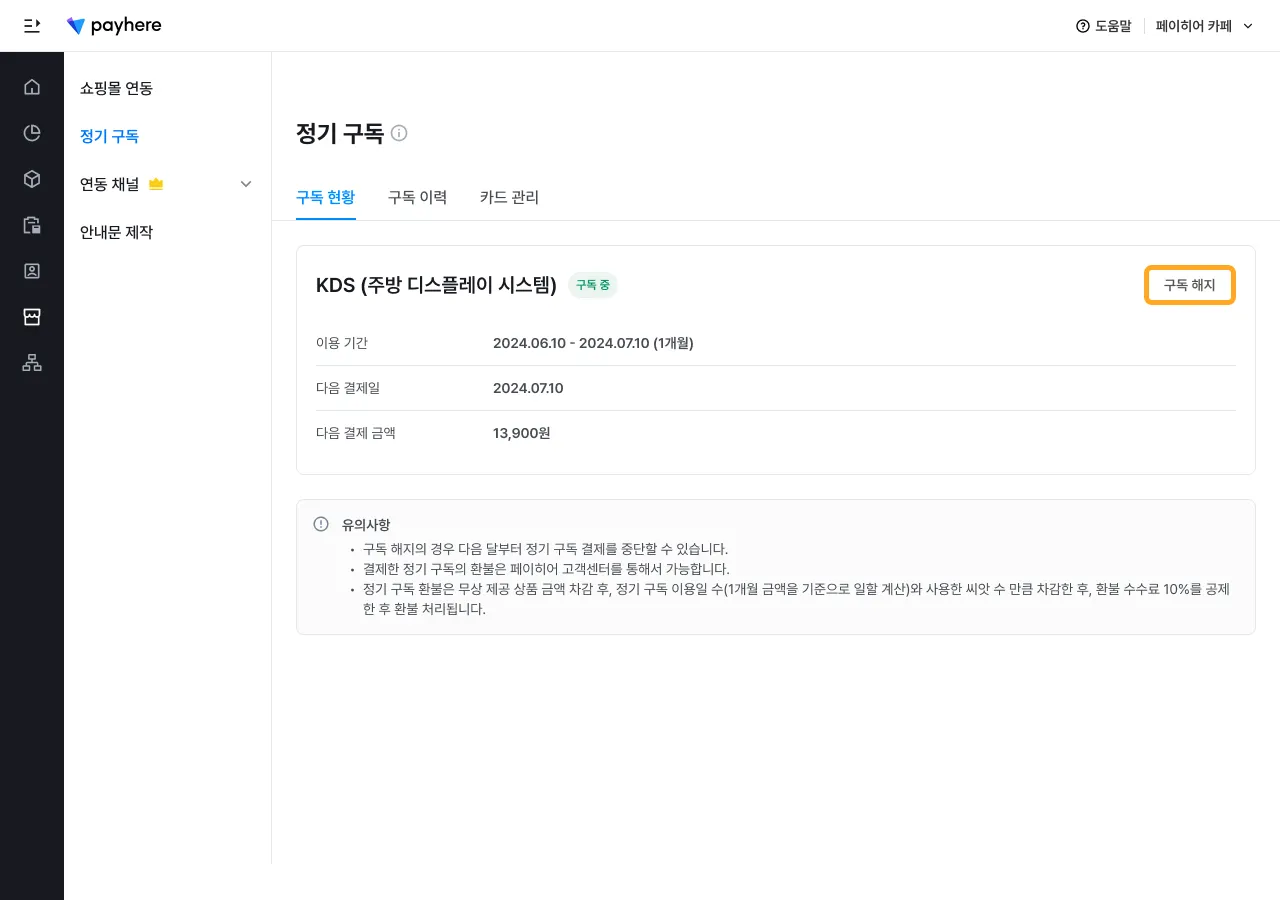Click the 구독 해지 button
1280x900 pixels.
point(1189,285)
